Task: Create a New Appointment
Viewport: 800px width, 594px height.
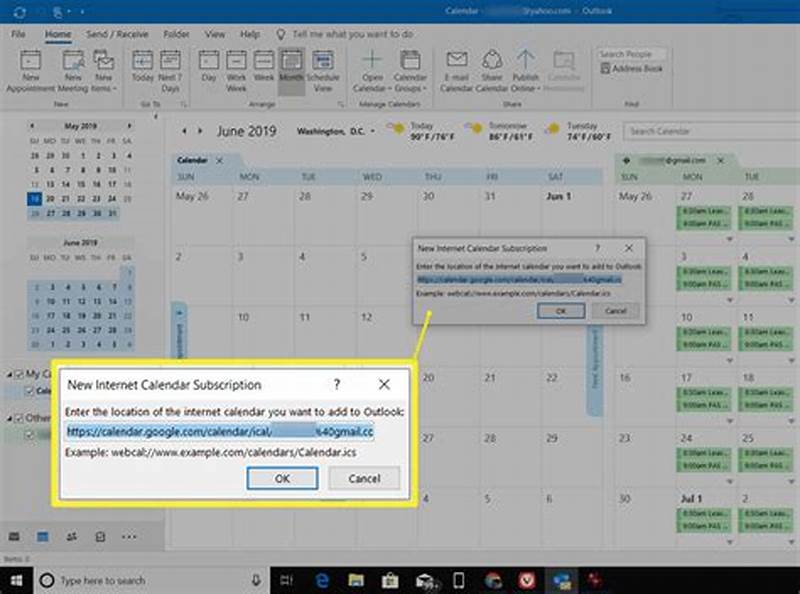Action: [x=30, y=68]
